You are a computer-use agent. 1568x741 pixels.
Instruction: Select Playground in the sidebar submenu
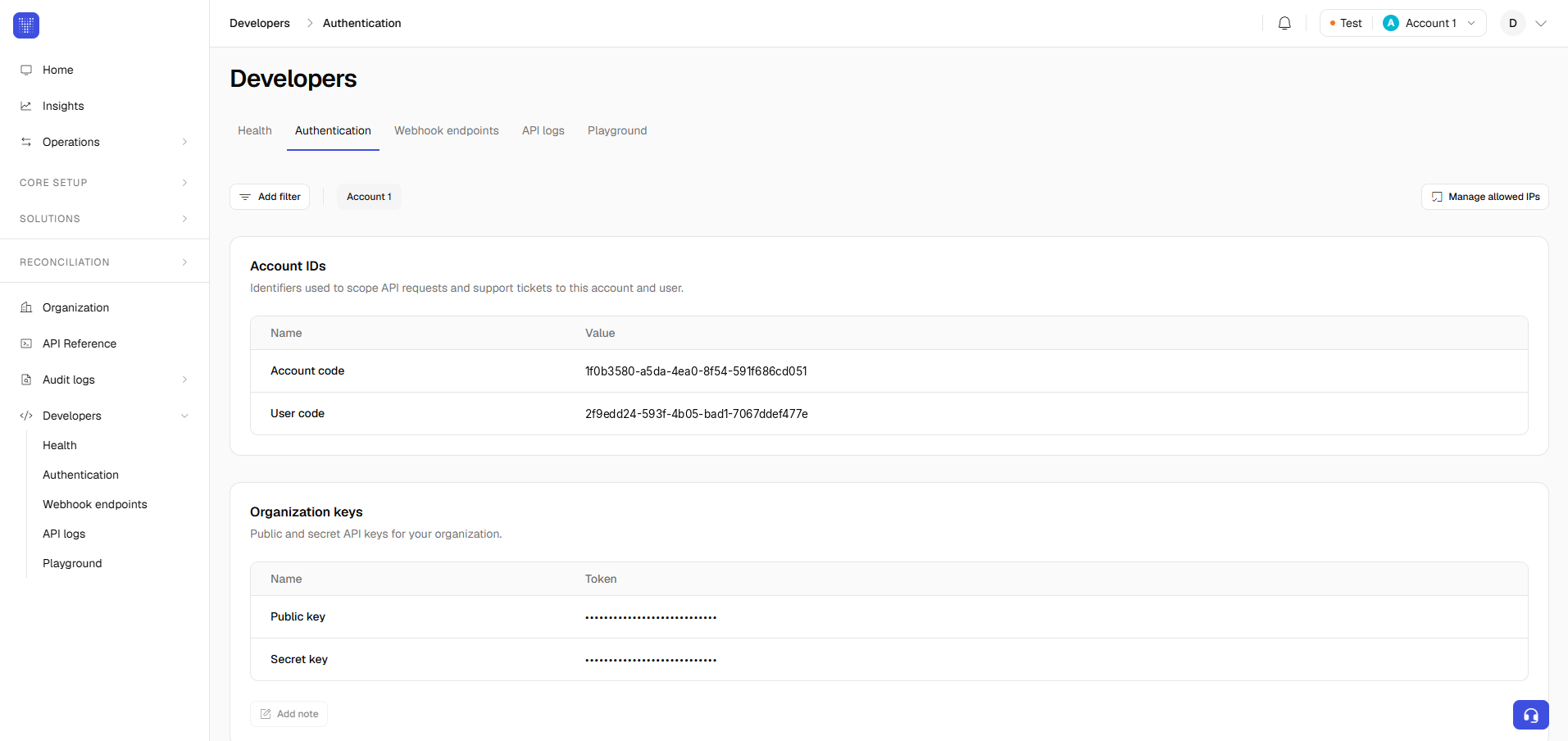72,563
